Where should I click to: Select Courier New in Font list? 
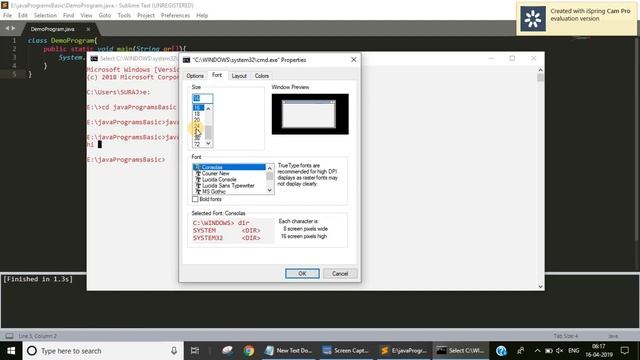229,173
